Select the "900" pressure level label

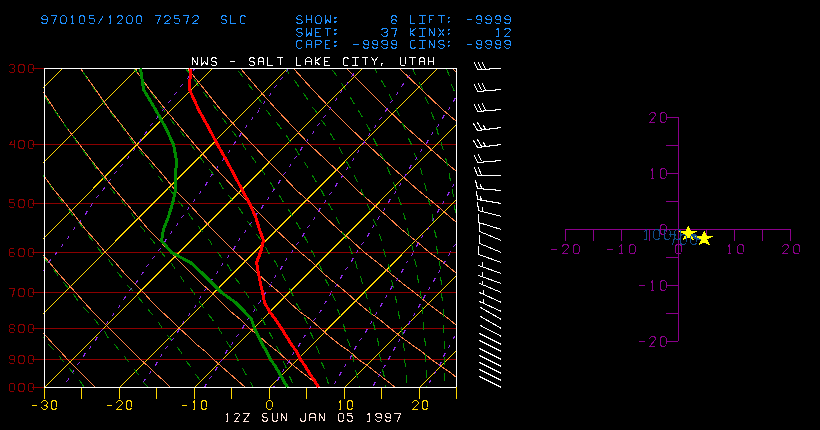tap(21, 359)
